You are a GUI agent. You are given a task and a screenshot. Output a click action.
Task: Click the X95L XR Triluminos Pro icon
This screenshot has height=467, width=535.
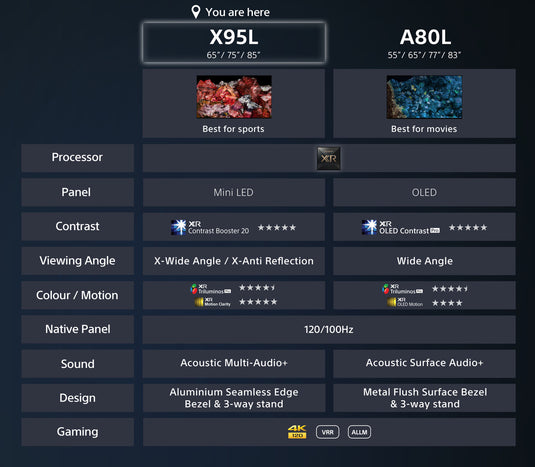coord(211,289)
